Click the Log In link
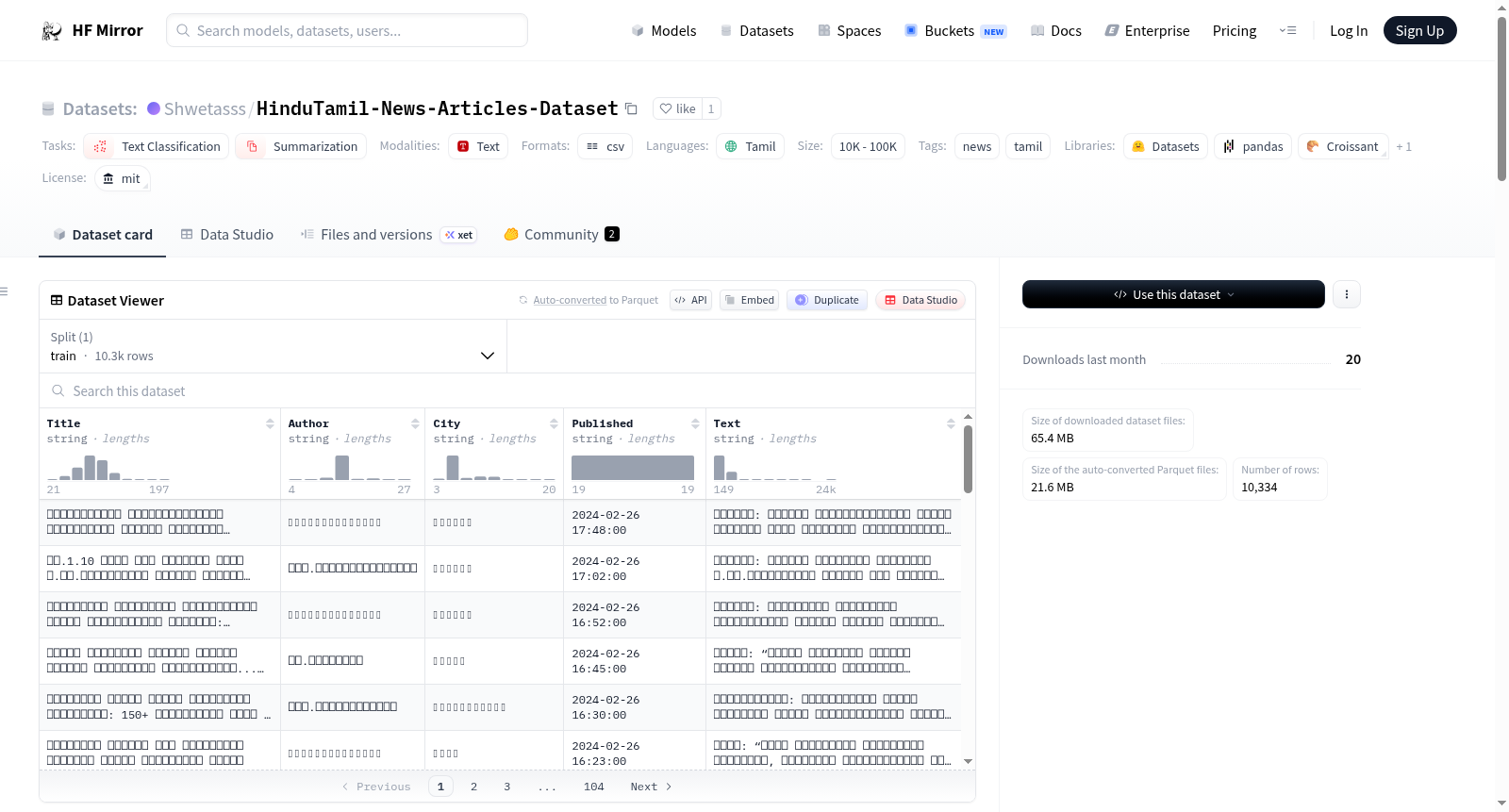The image size is (1509, 812). click(x=1349, y=31)
